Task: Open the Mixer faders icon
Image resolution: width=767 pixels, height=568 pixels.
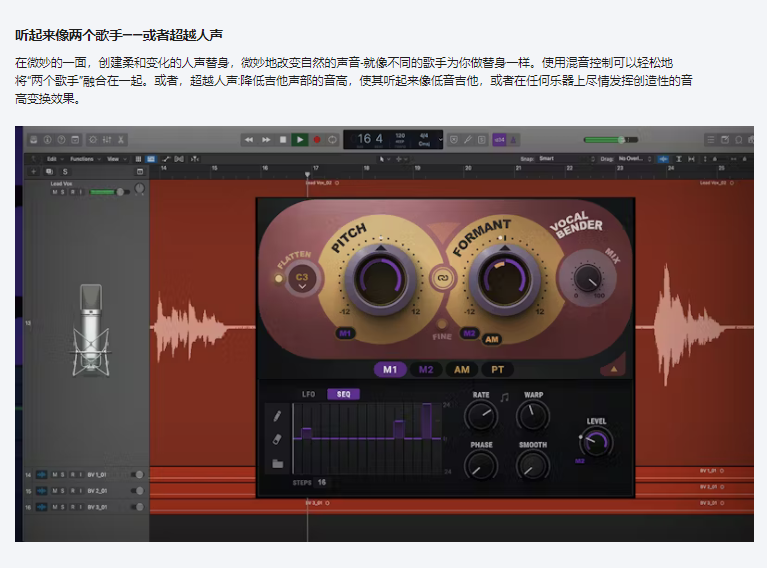Action: tap(107, 140)
